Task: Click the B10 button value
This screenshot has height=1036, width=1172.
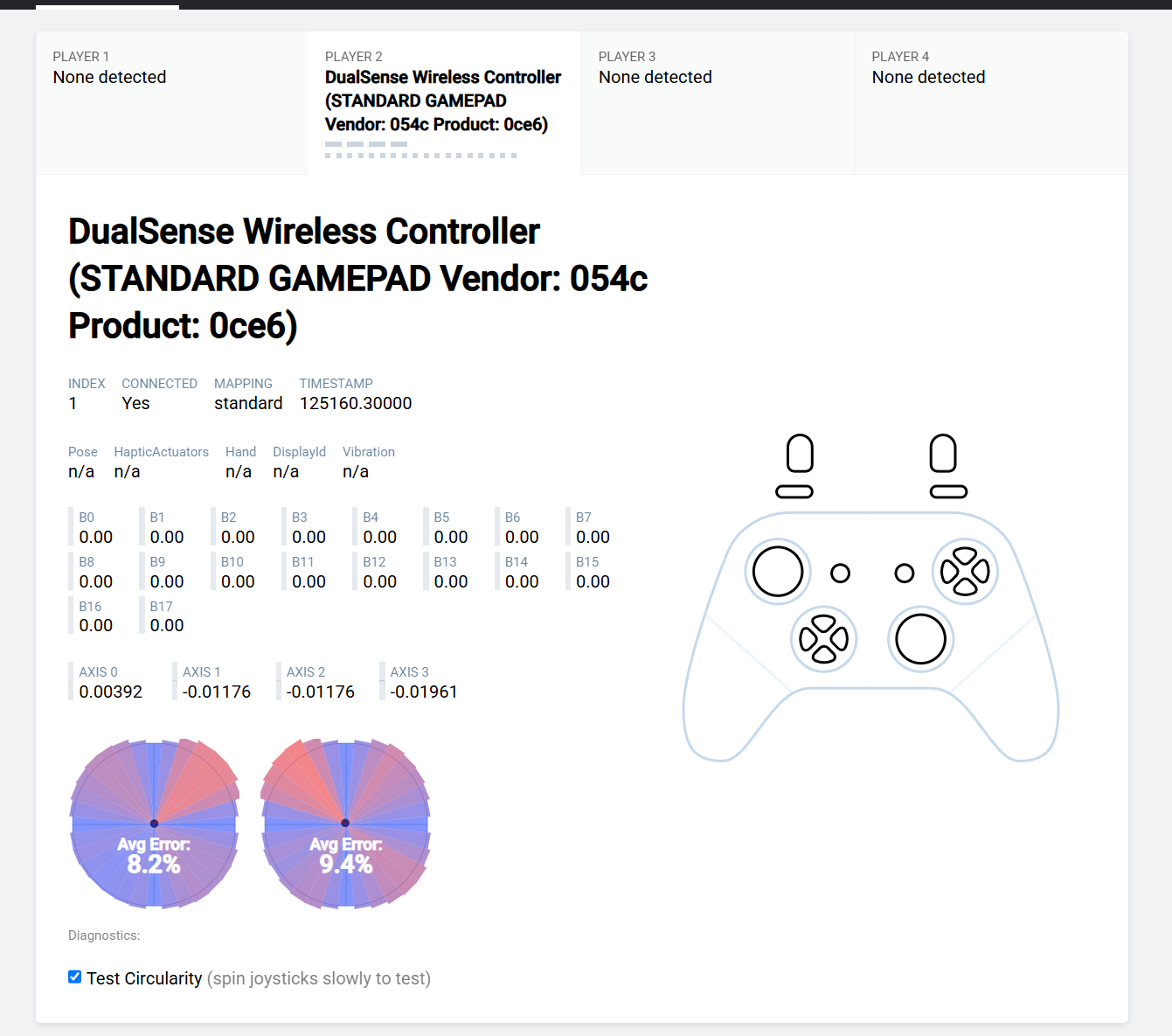Action: 238,581
